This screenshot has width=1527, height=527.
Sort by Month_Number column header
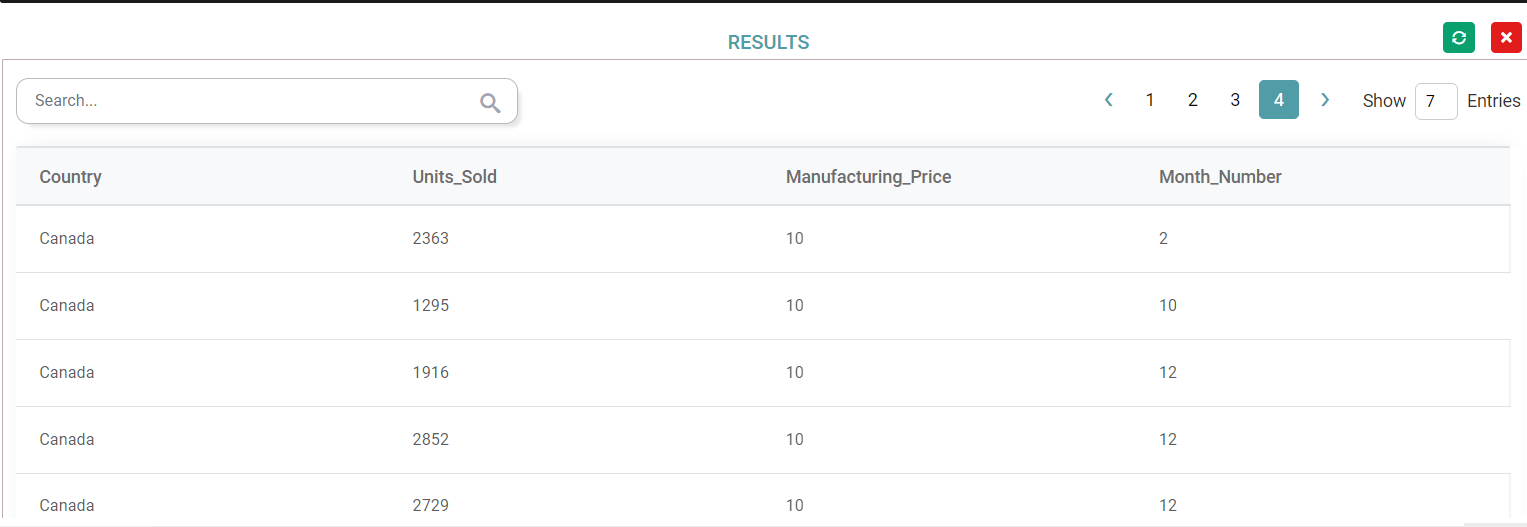pyautogui.click(x=1220, y=177)
